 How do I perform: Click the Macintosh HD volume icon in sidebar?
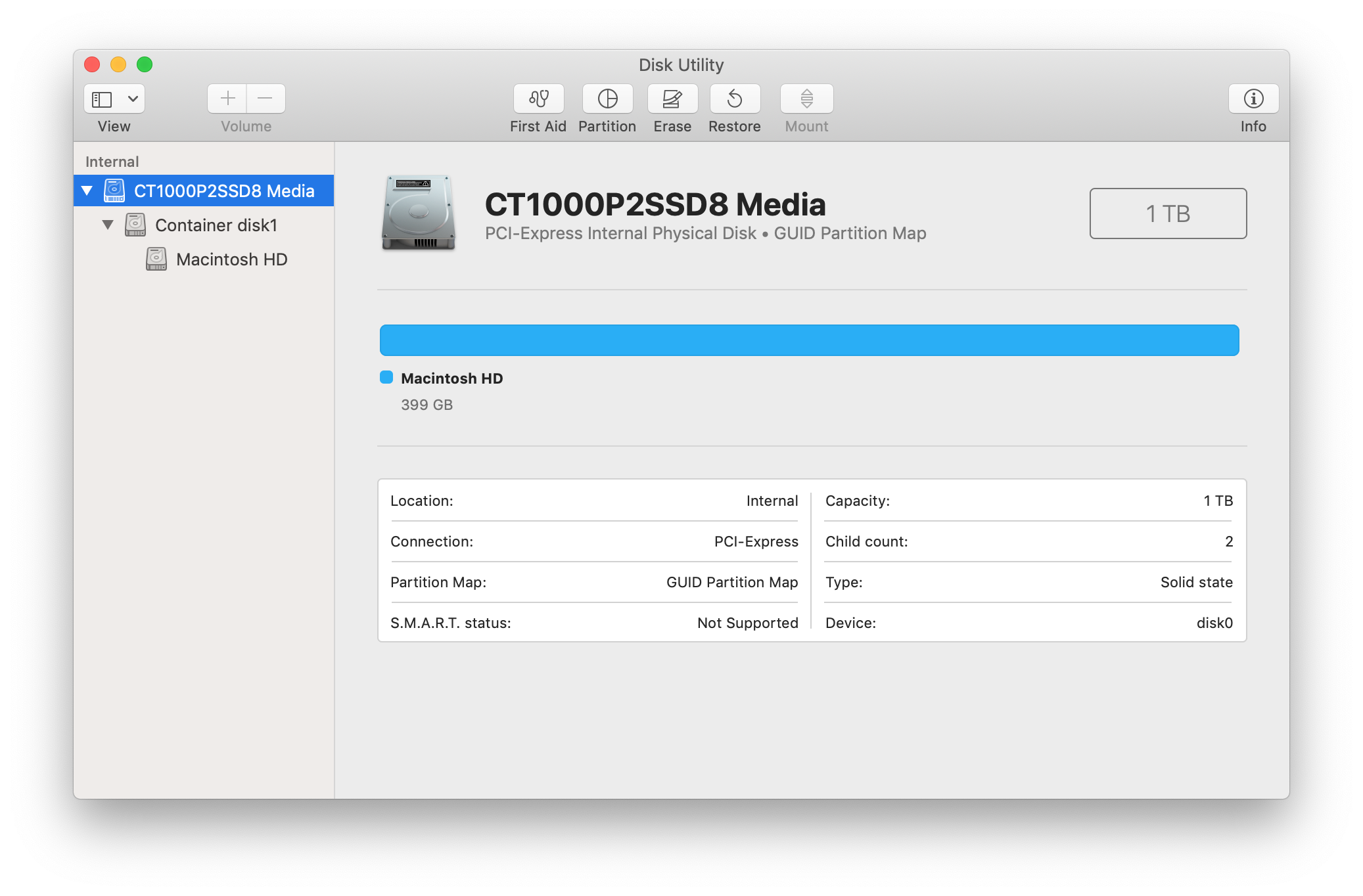tap(156, 259)
